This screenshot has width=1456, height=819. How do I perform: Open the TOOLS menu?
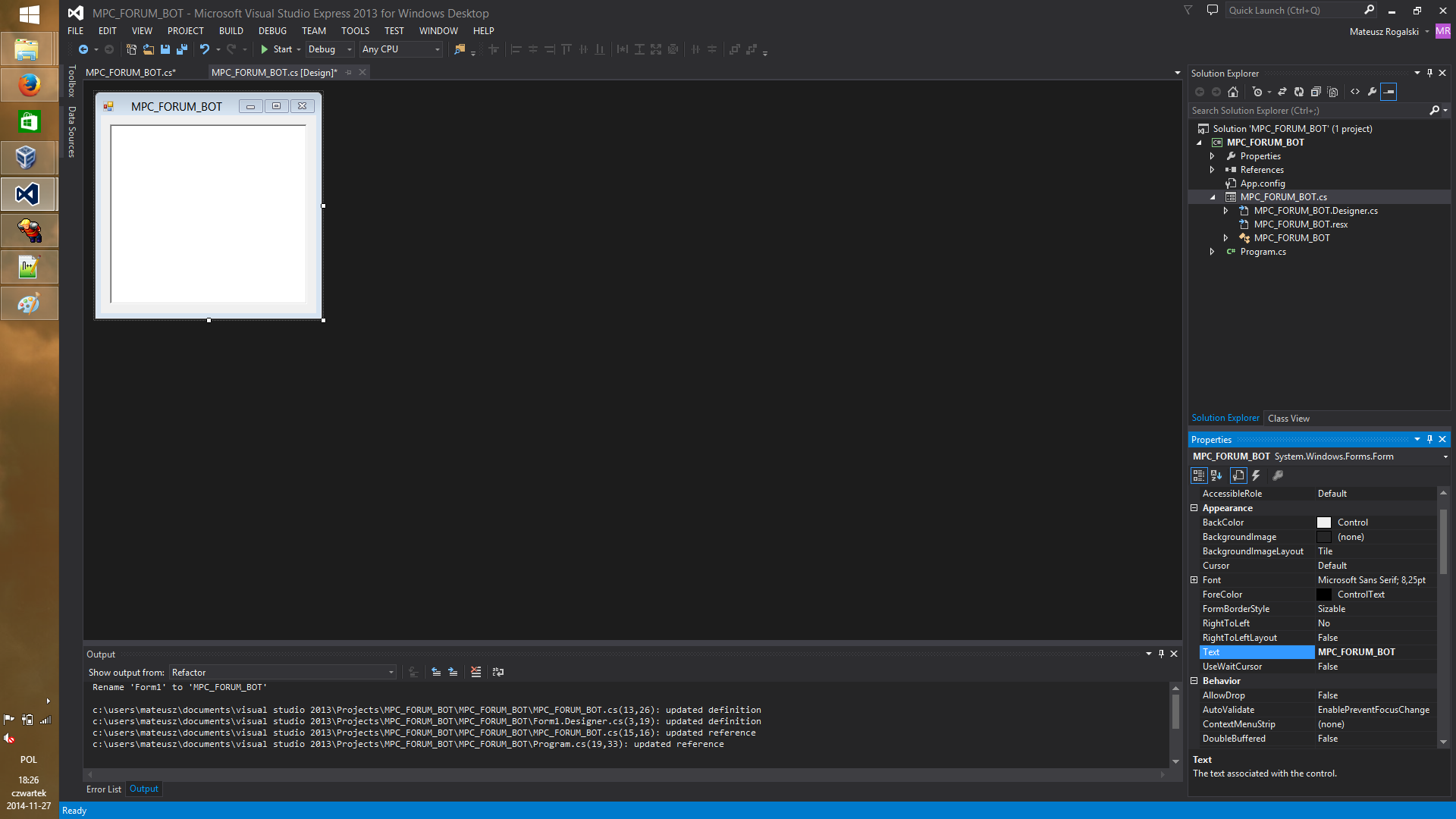(355, 31)
